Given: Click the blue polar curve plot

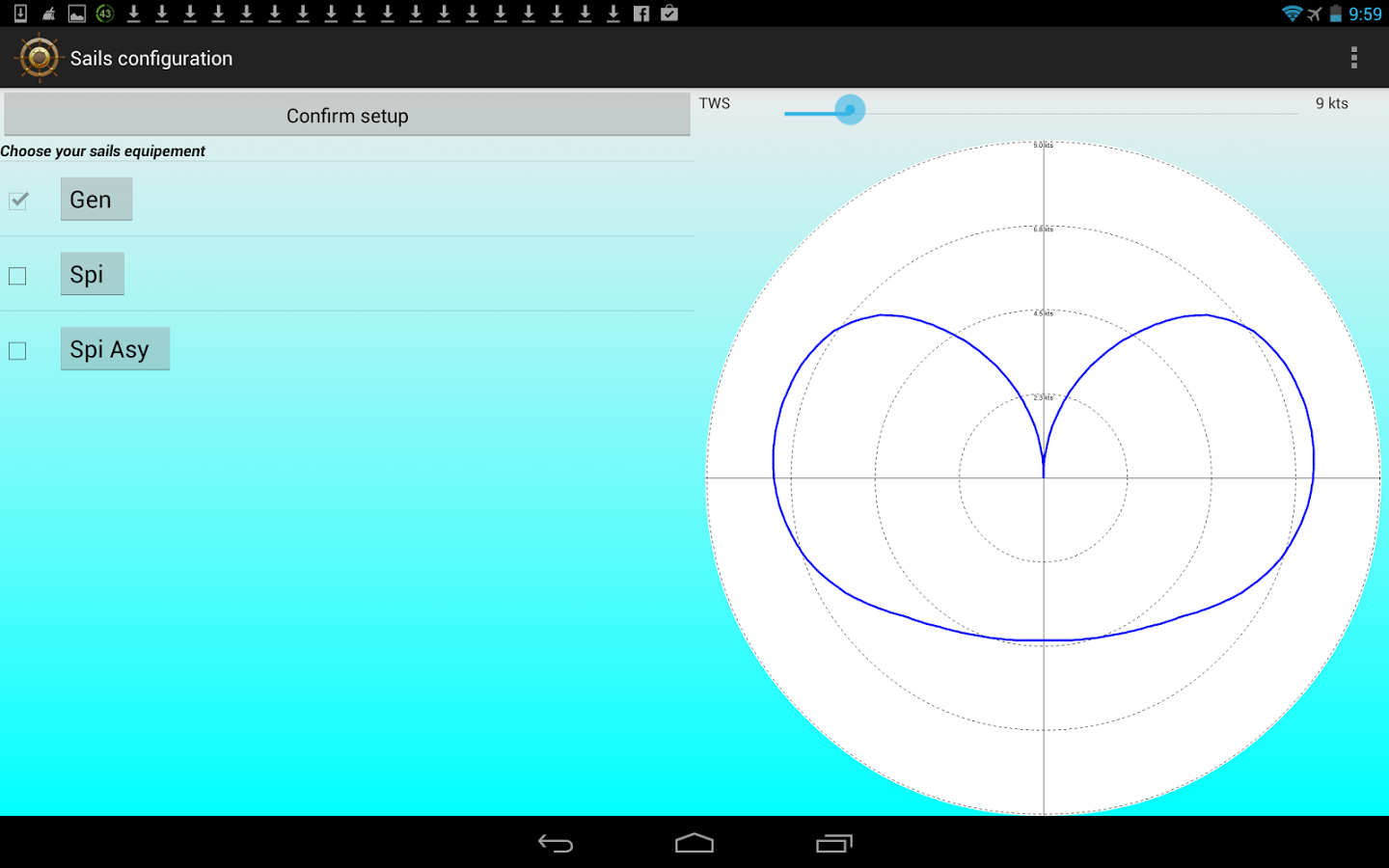Looking at the screenshot, I should tap(1044, 478).
